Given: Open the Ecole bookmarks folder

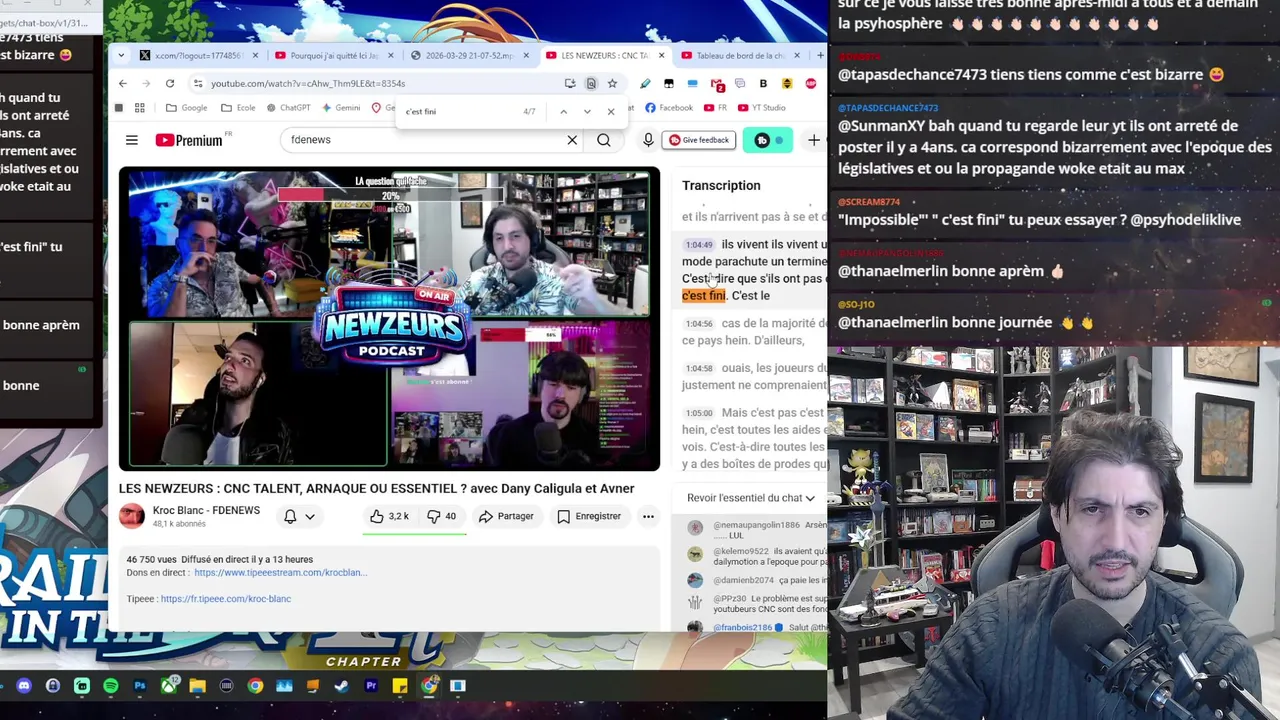Looking at the screenshot, I should tap(238, 108).
